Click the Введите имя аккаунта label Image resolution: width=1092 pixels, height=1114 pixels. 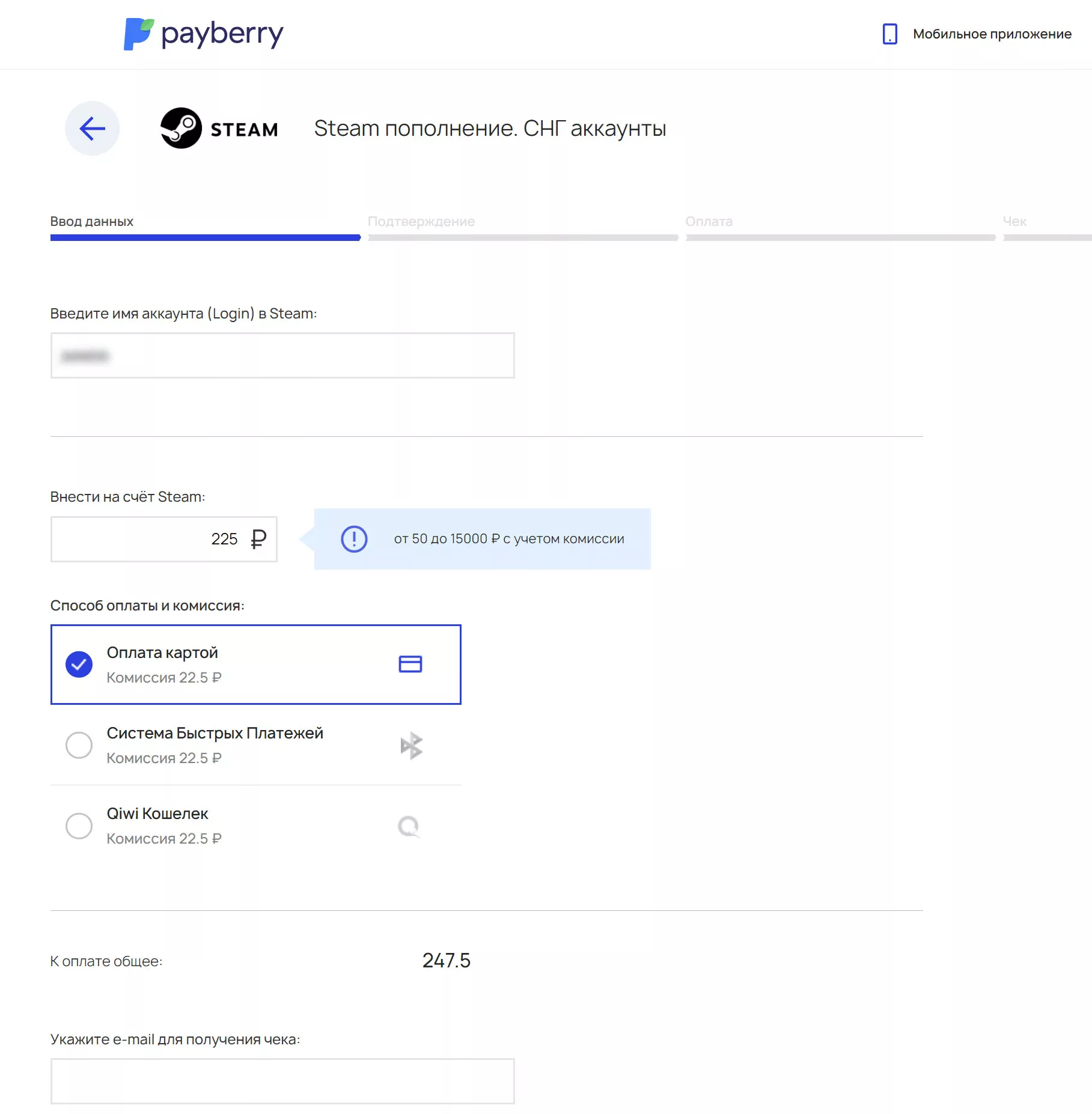[x=183, y=314]
